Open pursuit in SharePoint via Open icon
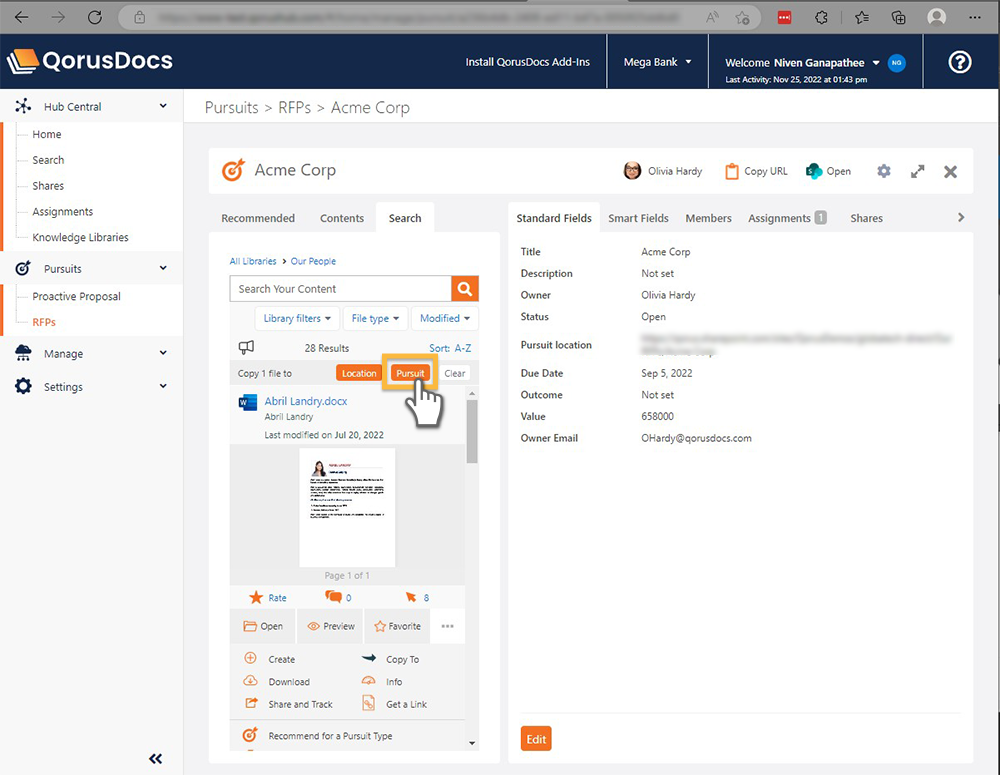 [814, 171]
